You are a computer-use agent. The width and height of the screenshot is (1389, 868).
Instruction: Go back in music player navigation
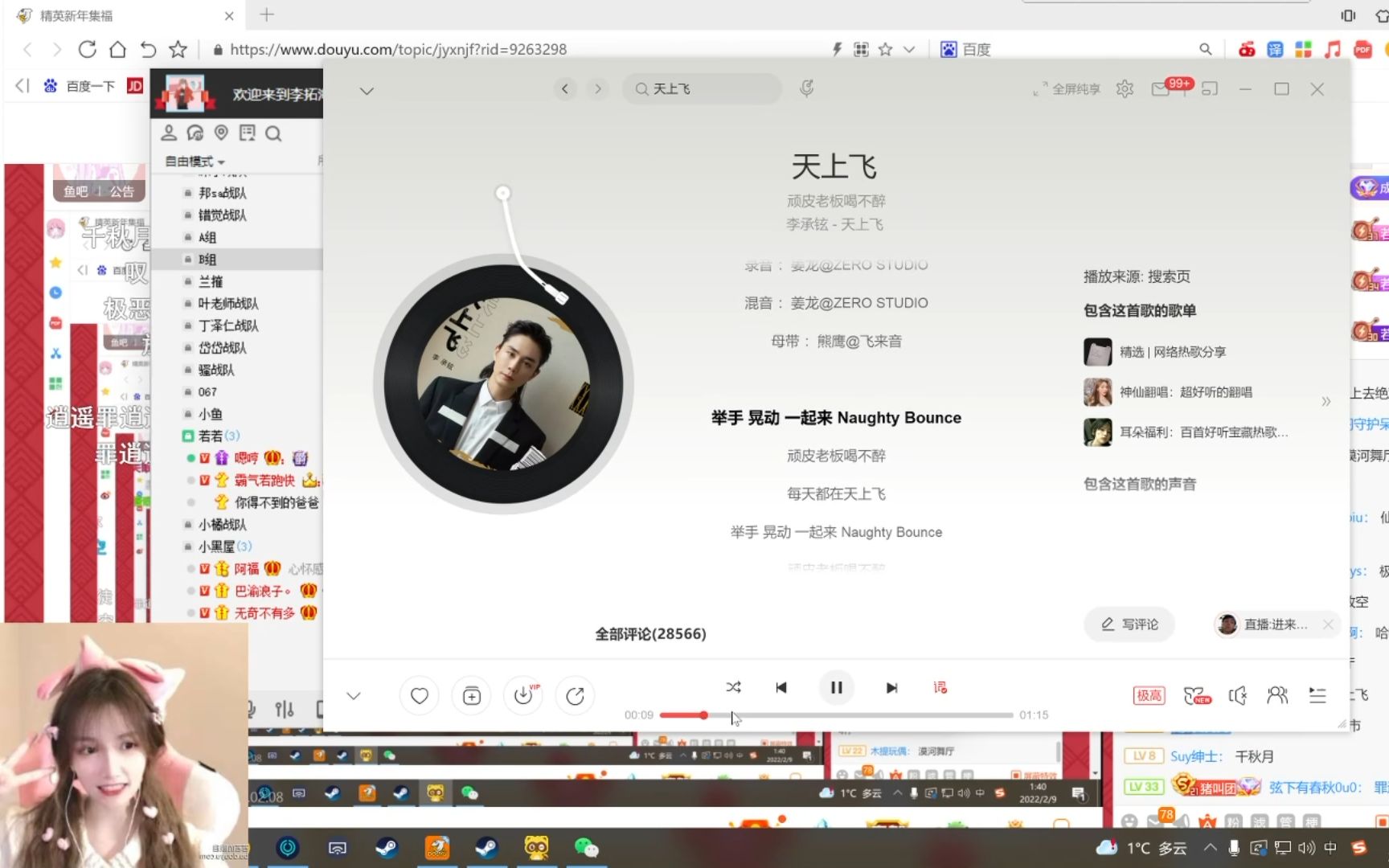coord(565,88)
